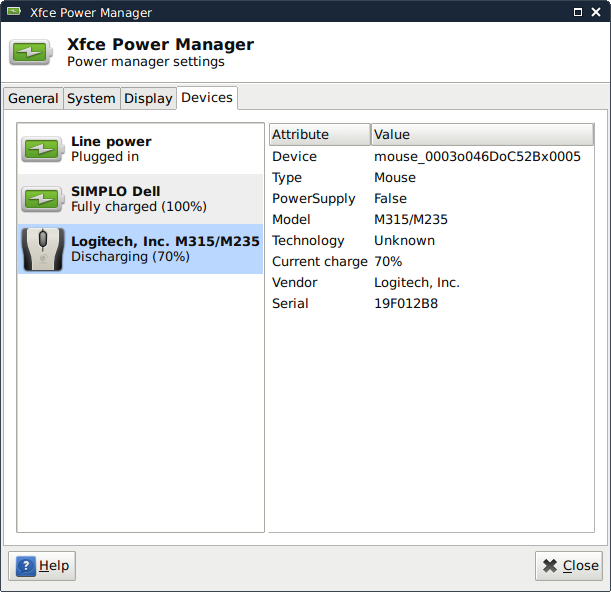Click the Help button label
This screenshot has width=611, height=592.
[54, 565]
